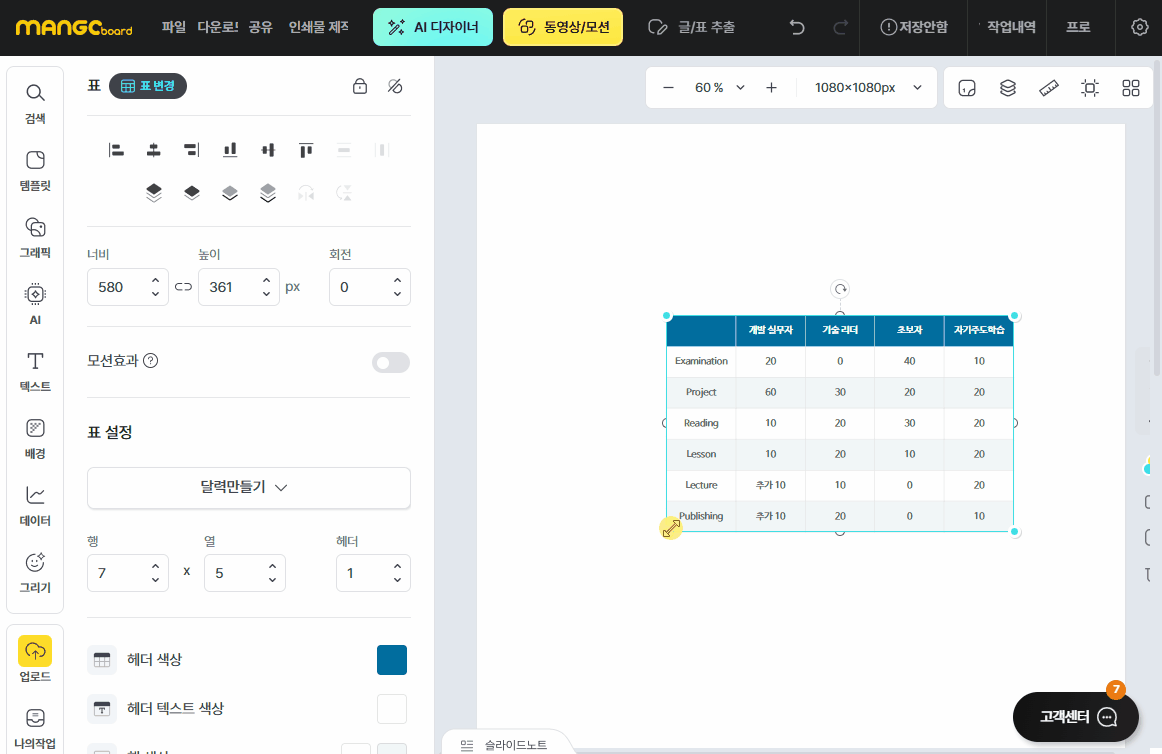Open the 그래픽 graphics panel
1162x754 pixels.
coord(35,238)
